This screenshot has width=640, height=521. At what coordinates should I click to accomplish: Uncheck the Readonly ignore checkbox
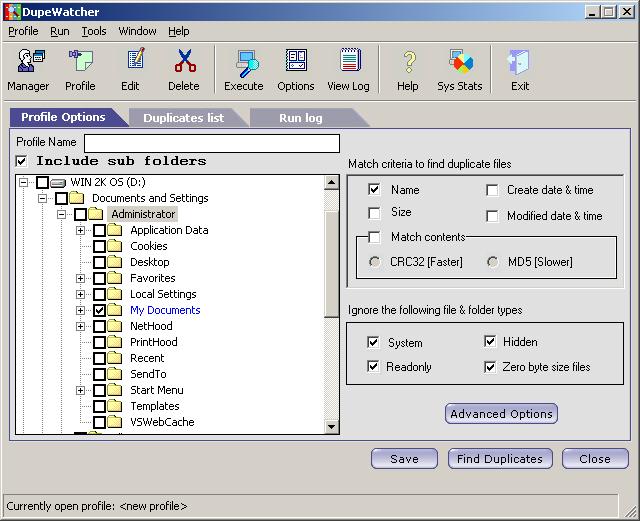(373, 366)
